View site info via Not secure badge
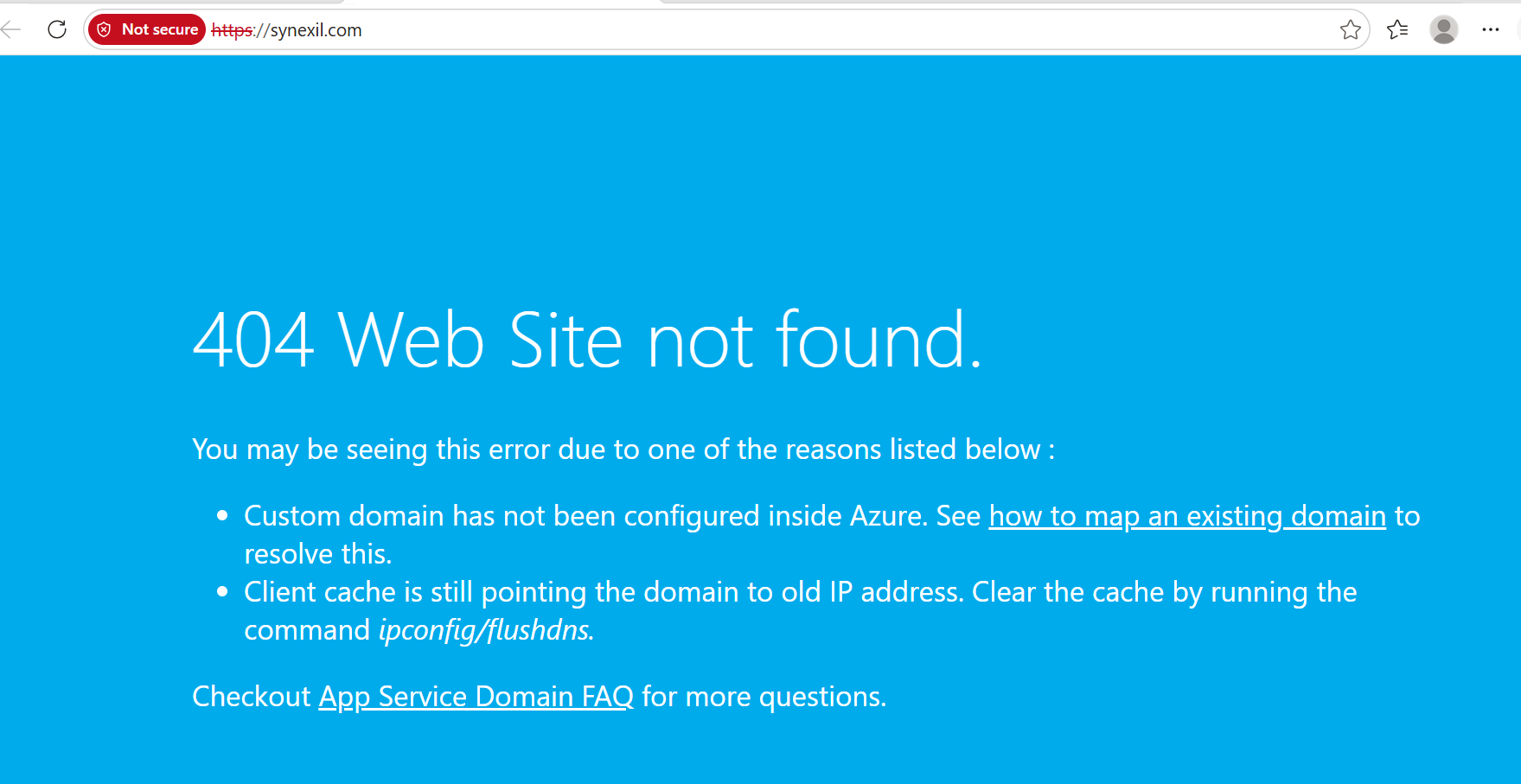 click(x=147, y=29)
